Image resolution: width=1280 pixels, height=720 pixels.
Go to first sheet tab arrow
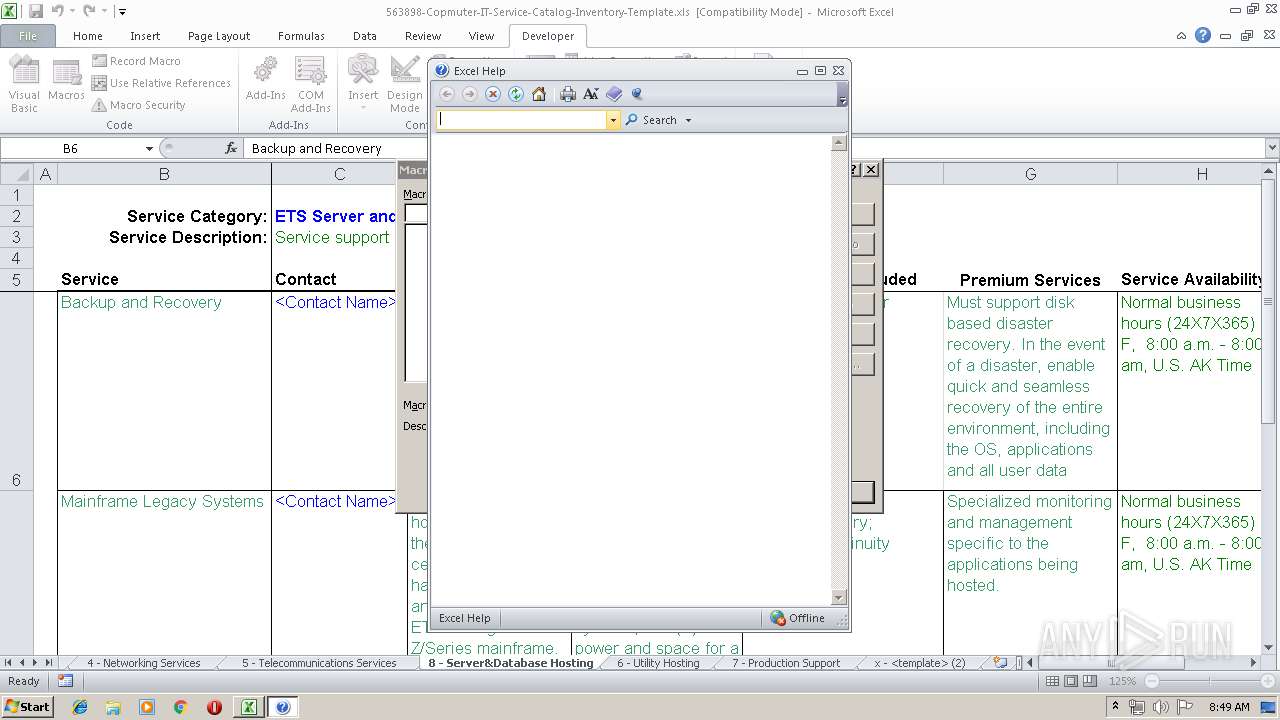point(8,663)
